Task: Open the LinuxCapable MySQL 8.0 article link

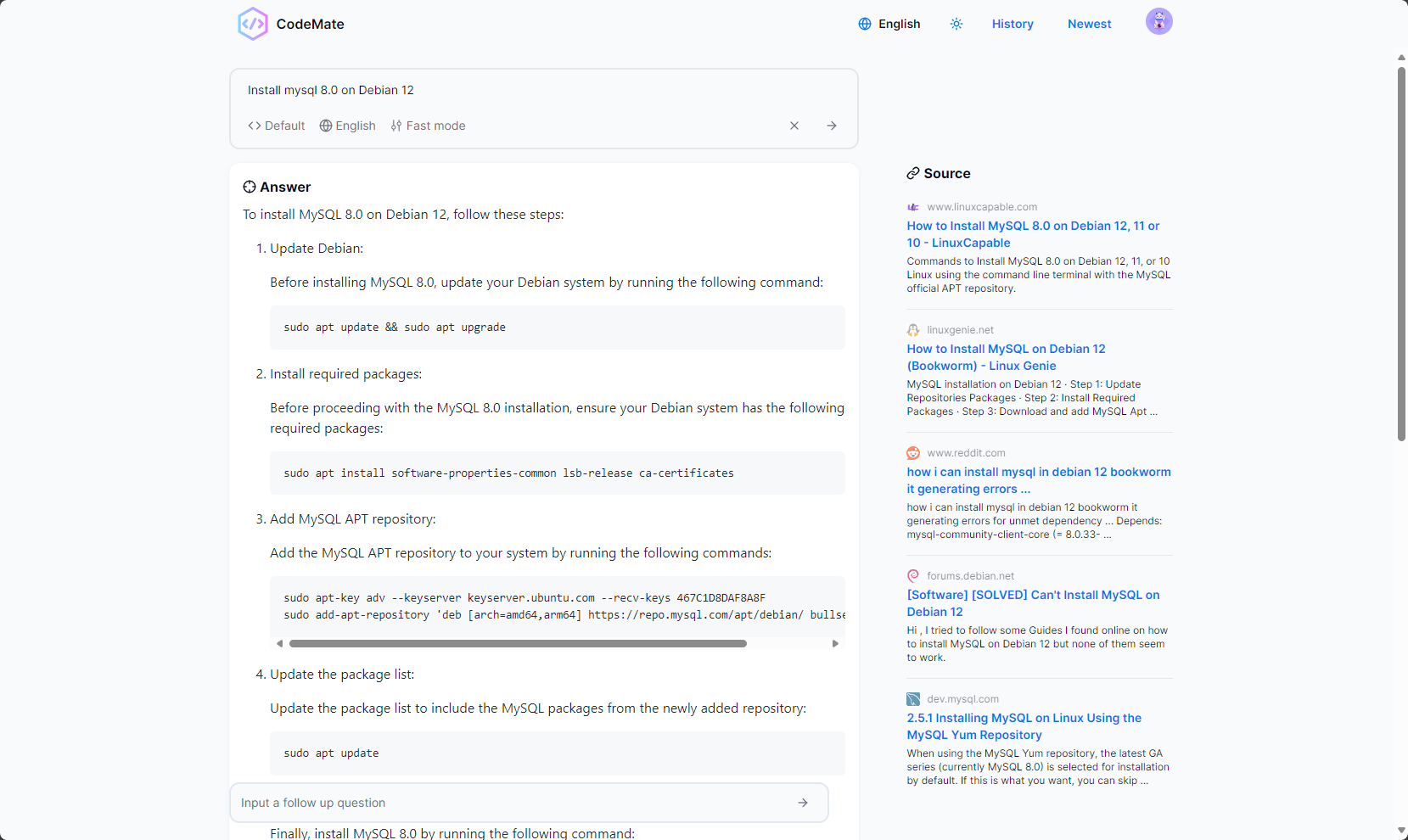Action: (x=1033, y=234)
